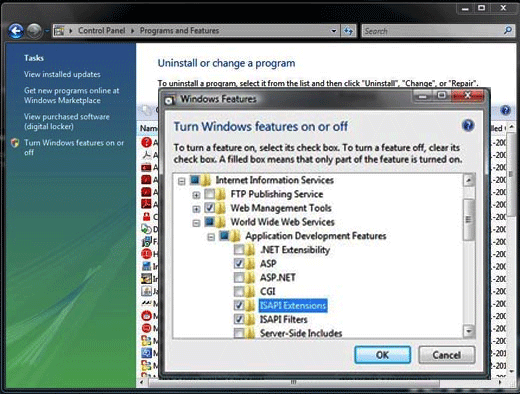Click the Back navigation arrow
Screen dimensions: 520x394
coord(16,31)
